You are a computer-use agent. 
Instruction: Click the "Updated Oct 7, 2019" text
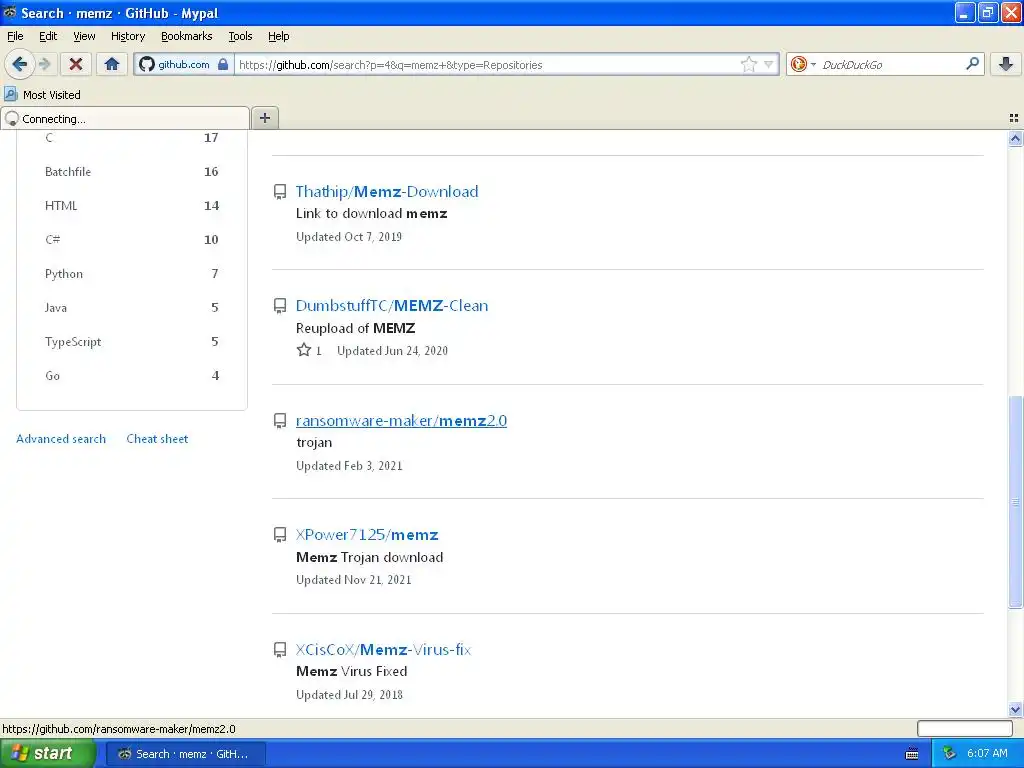coord(349,236)
